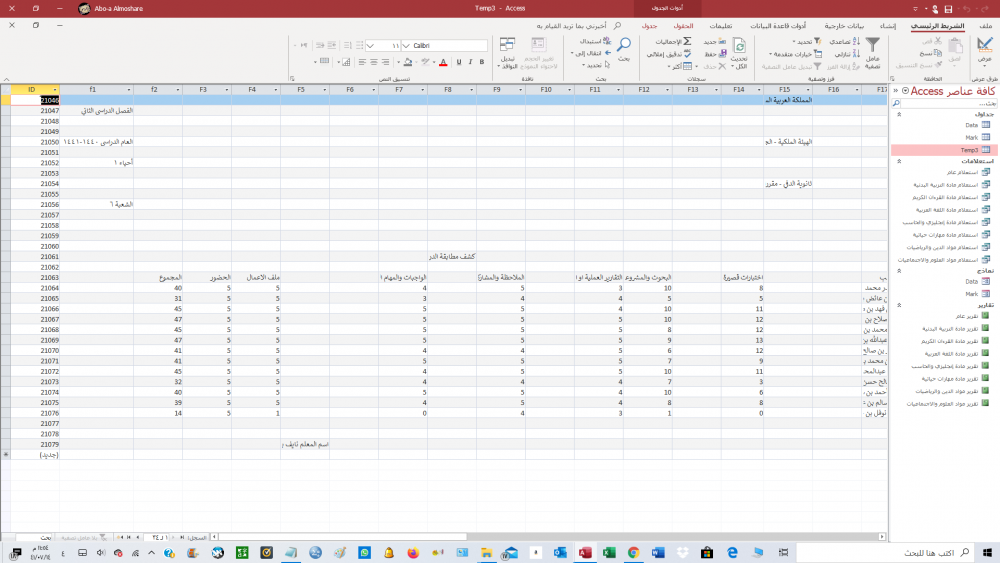Run spelling check (تدقيق إملائي)

coord(670,54)
